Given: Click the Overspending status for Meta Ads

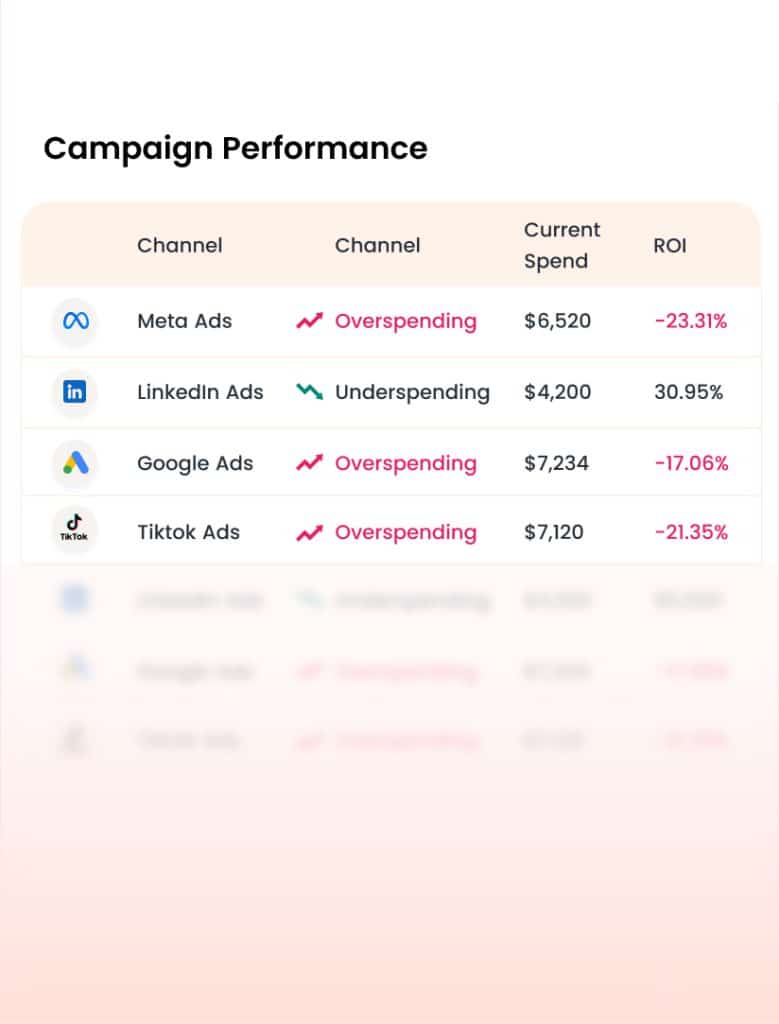Looking at the screenshot, I should tap(405, 321).
